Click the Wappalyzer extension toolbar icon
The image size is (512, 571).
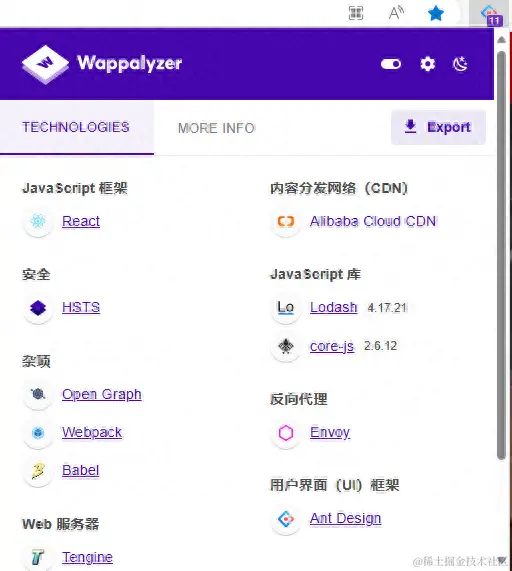pos(491,15)
